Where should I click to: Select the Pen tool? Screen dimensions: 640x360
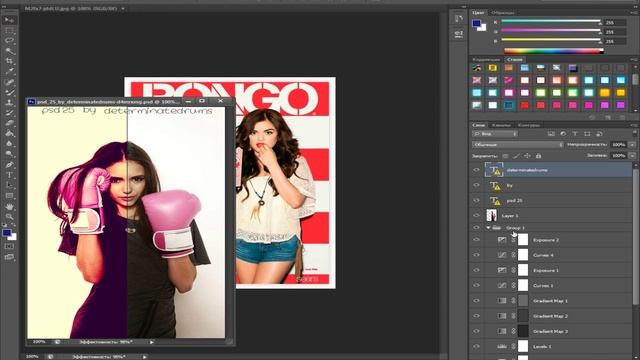[9, 164]
